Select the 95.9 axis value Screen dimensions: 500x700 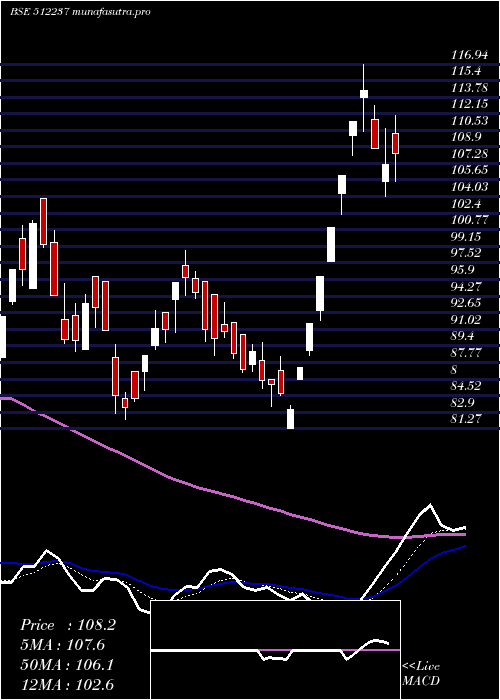click(463, 270)
